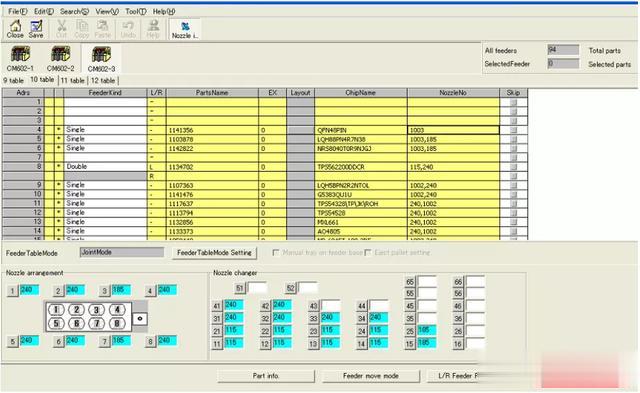Viewport: 640px width, 393px height.
Task: Toggle Skip checkbox for address 8 row
Action: click(513, 167)
